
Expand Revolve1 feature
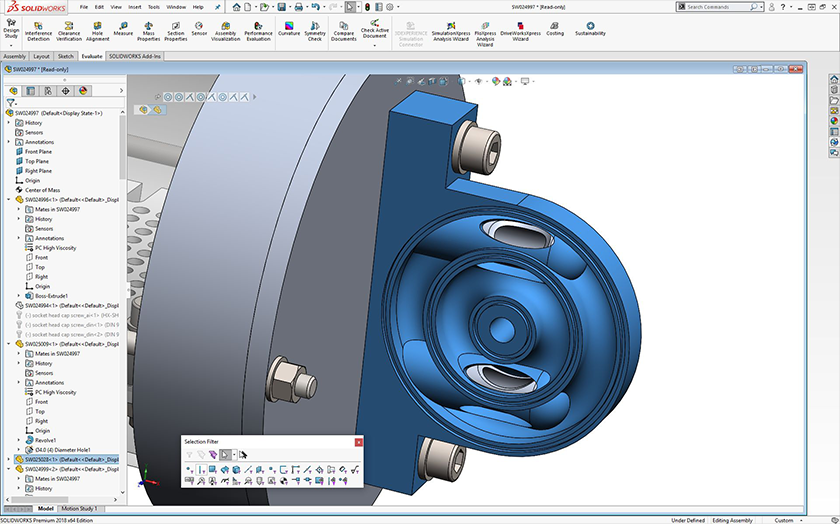[19, 440]
